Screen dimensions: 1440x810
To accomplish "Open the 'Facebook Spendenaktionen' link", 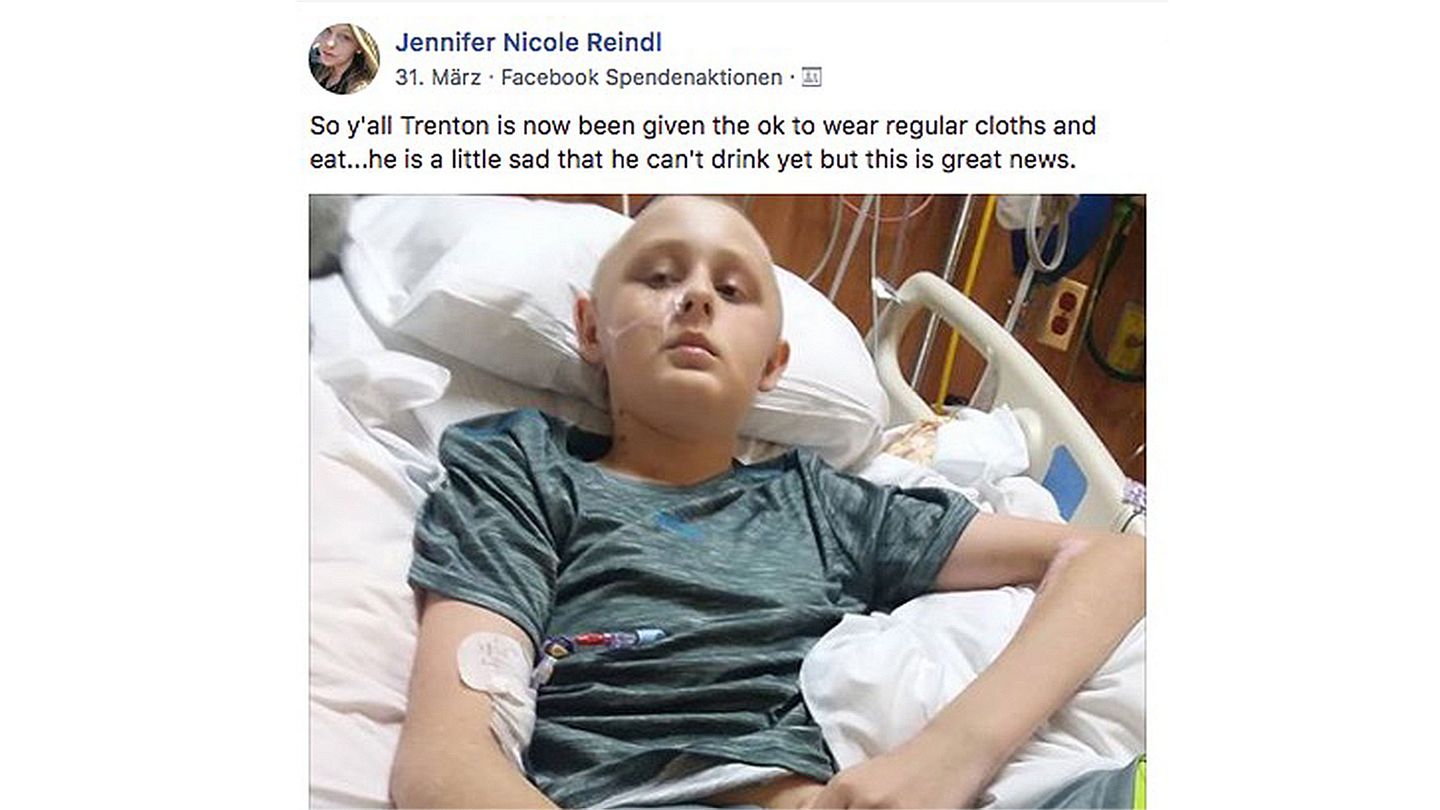I will pos(641,77).
